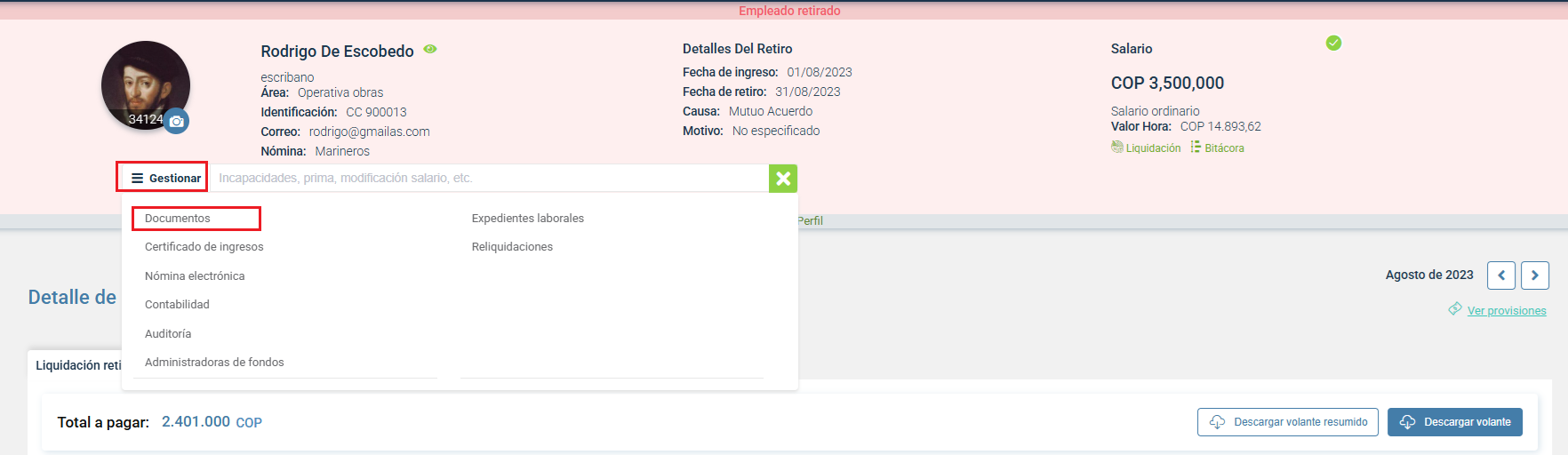
Task: Click Ver provisiones link
Action: tap(1506, 311)
